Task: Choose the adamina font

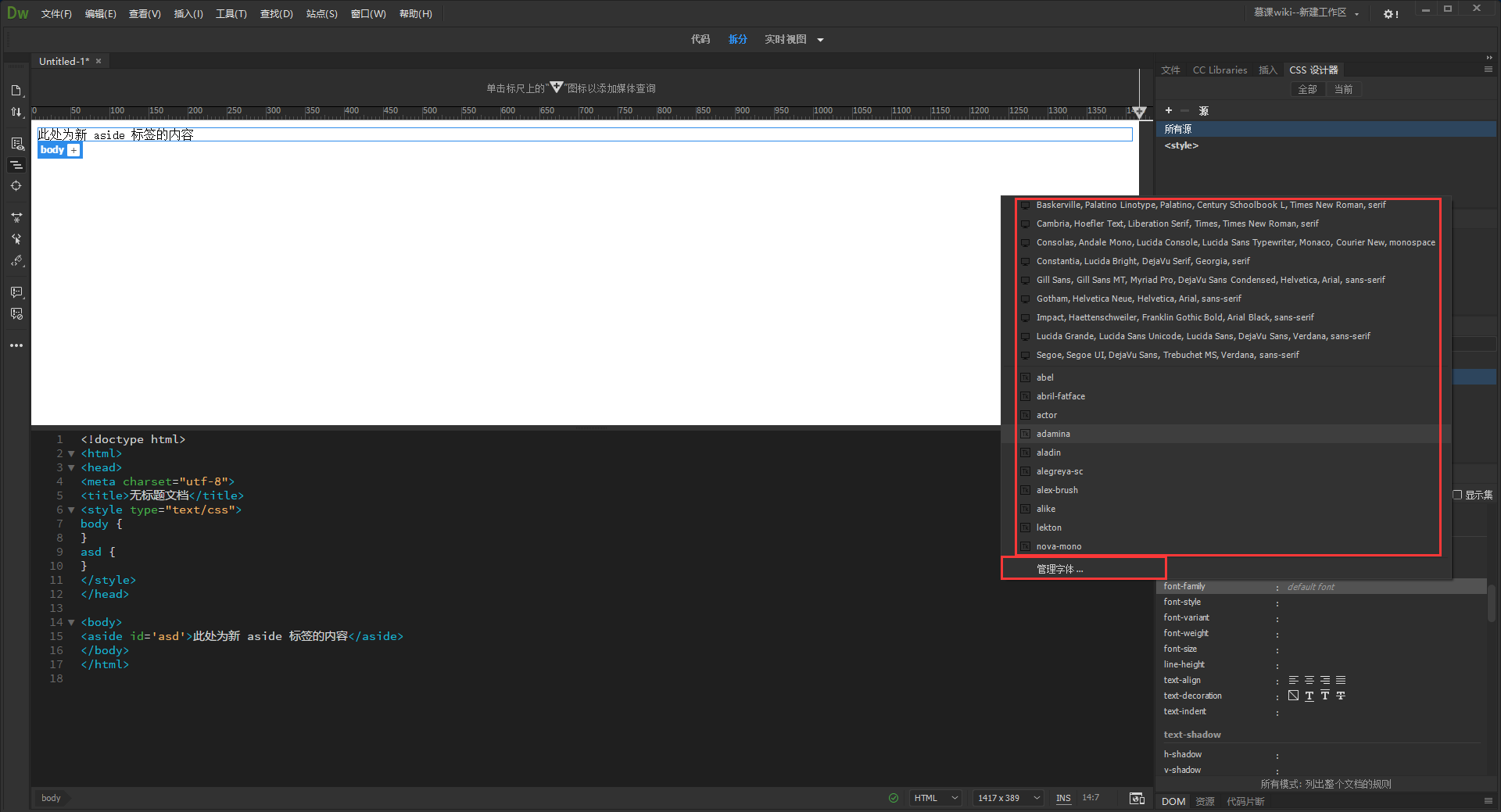Action: point(1226,434)
